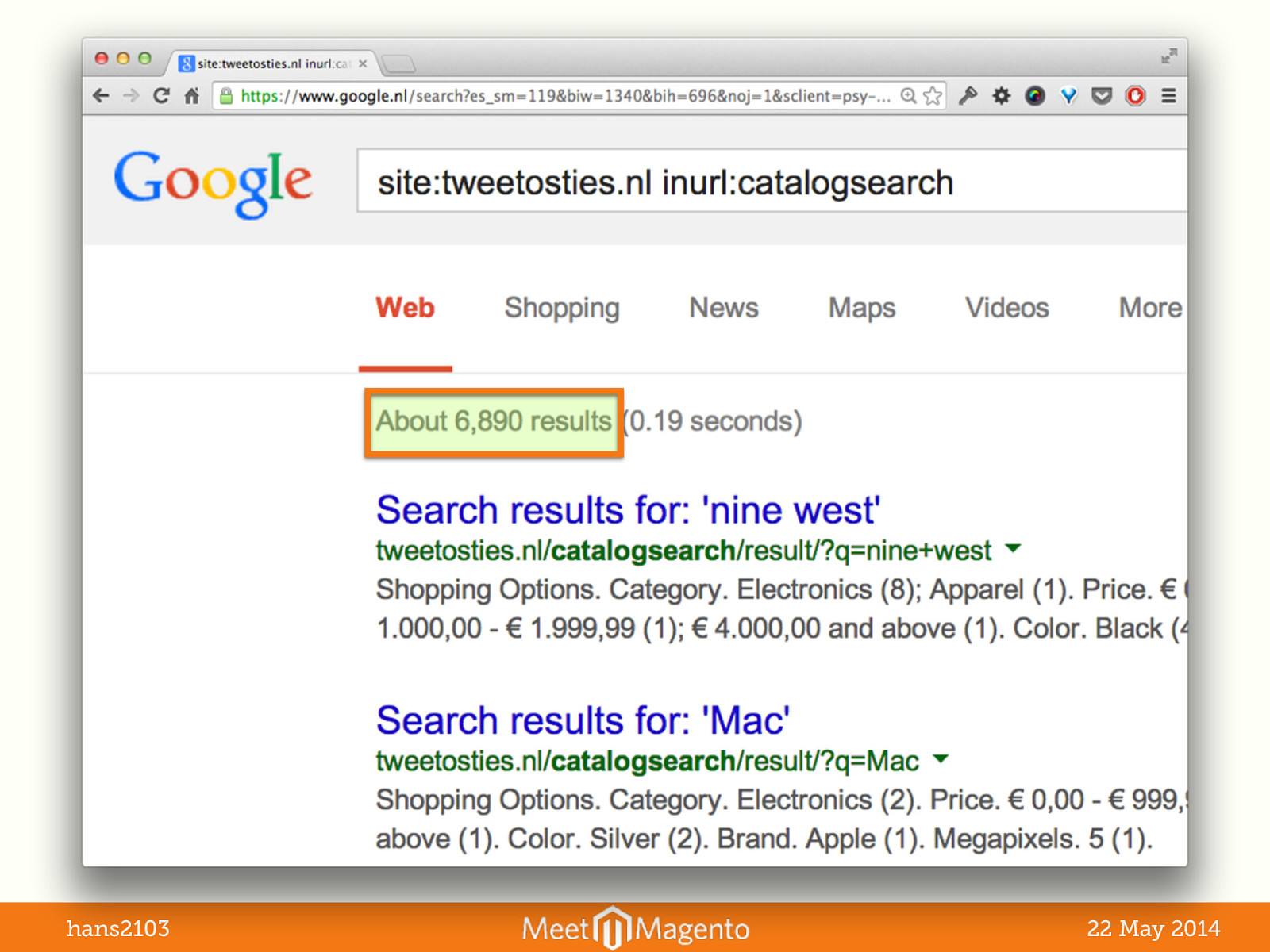Go to home page via house icon

[191, 96]
